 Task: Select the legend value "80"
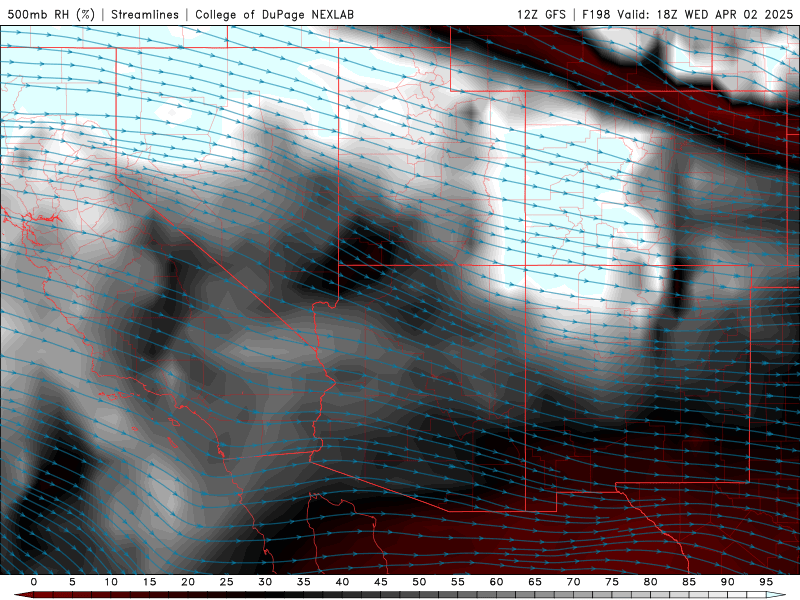point(651,582)
